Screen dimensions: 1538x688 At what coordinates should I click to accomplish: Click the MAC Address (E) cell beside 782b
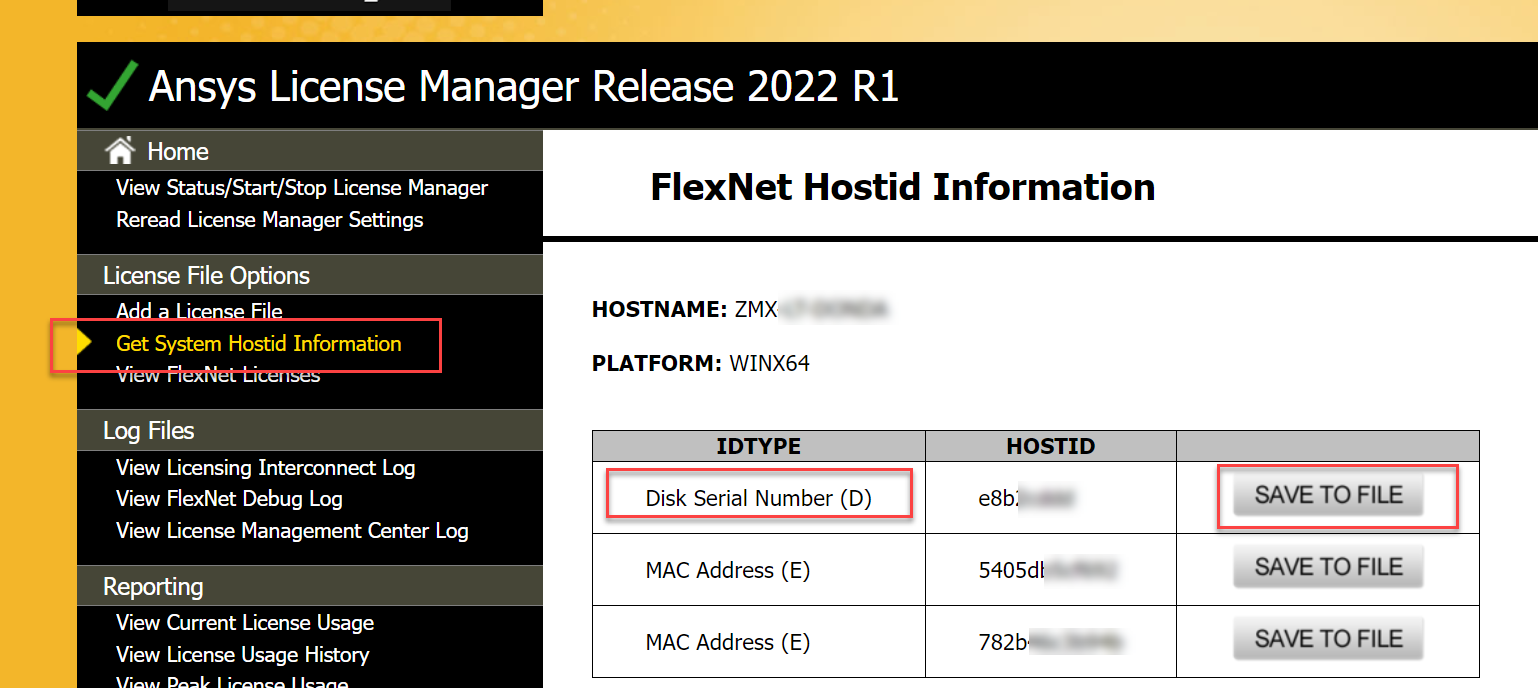[x=759, y=642]
